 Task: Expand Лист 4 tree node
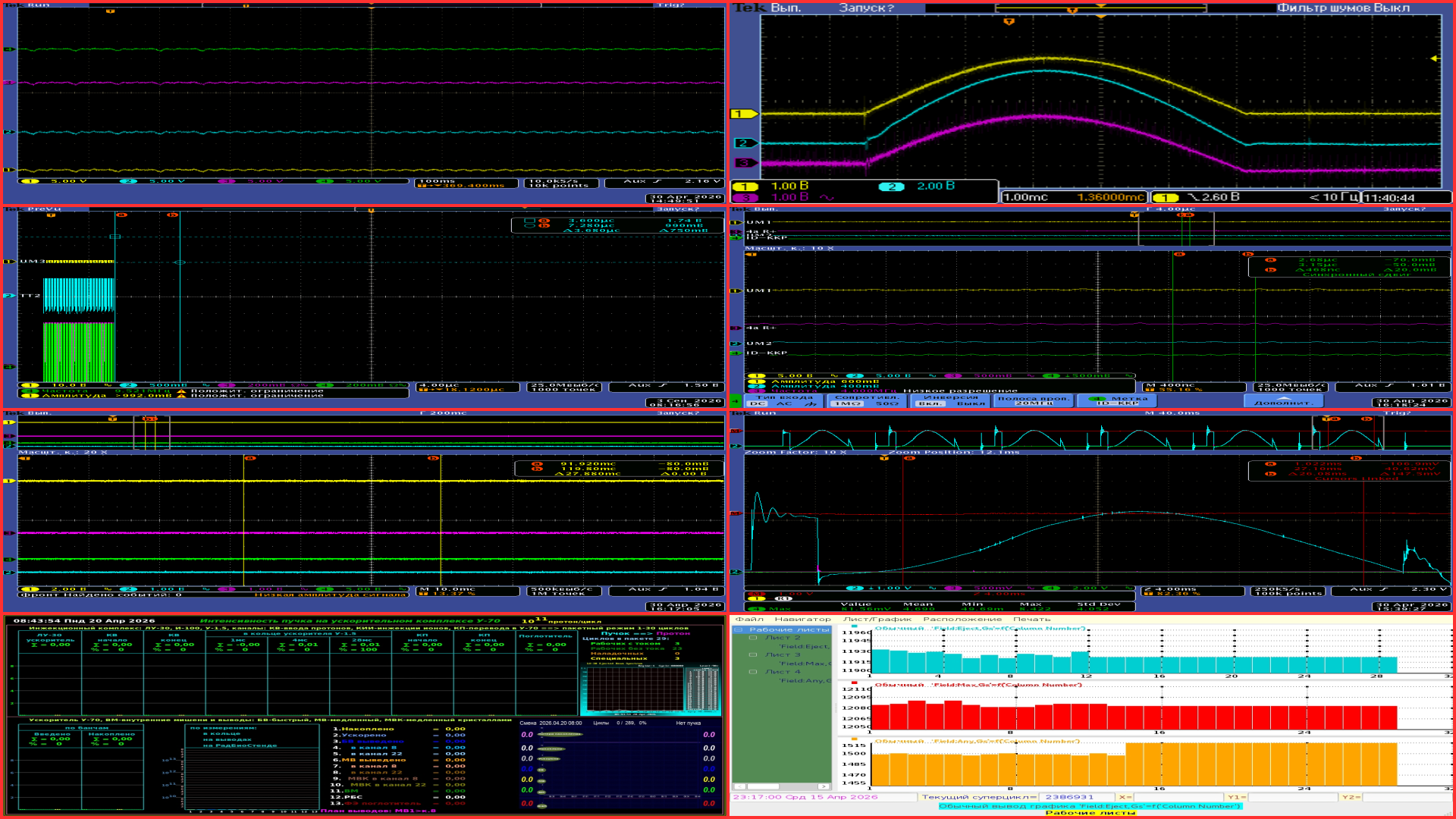(x=753, y=672)
